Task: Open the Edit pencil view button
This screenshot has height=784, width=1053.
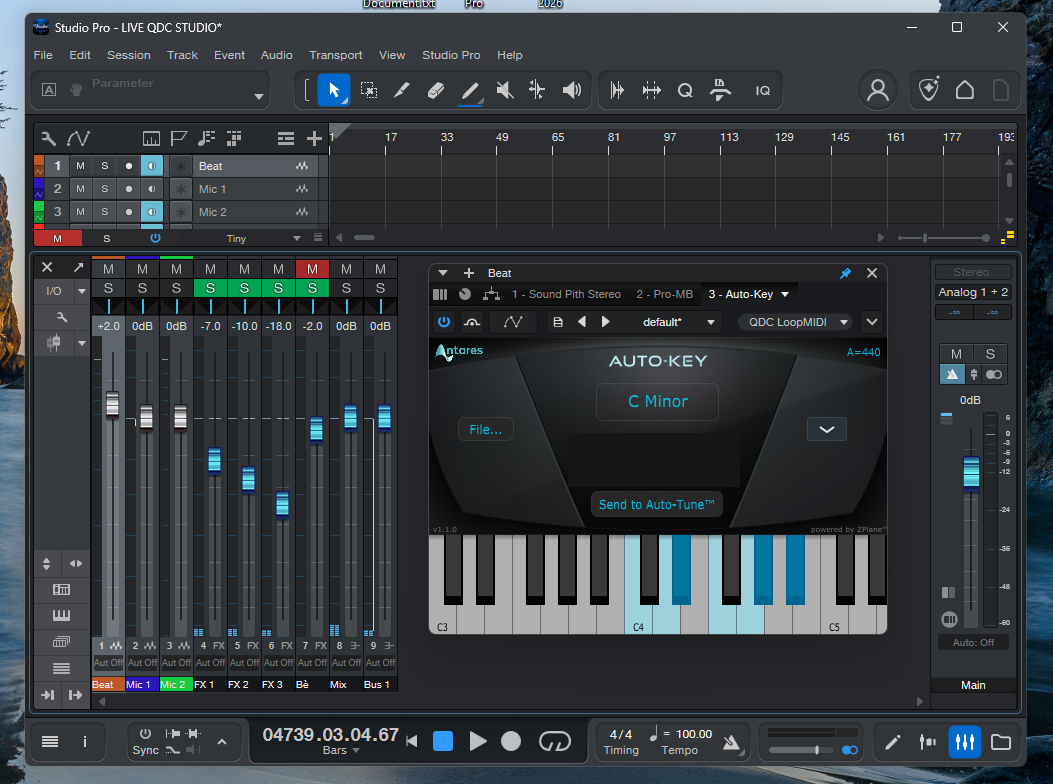Action: click(x=892, y=742)
